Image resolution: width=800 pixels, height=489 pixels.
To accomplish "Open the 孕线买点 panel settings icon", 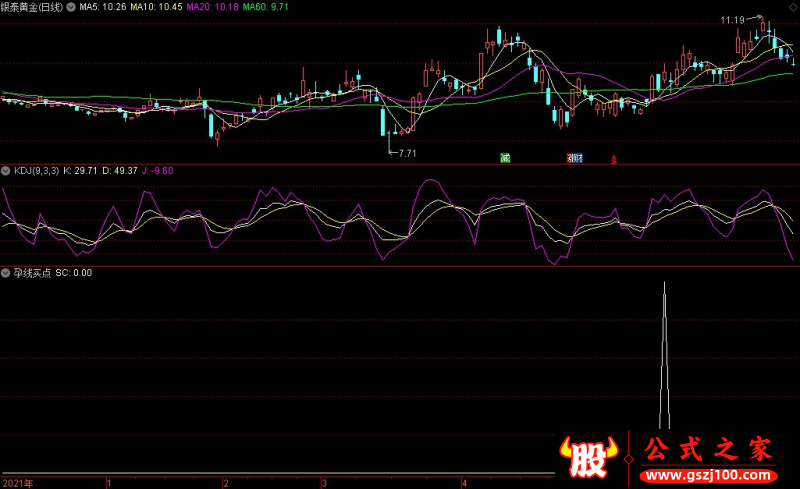I will [6, 273].
